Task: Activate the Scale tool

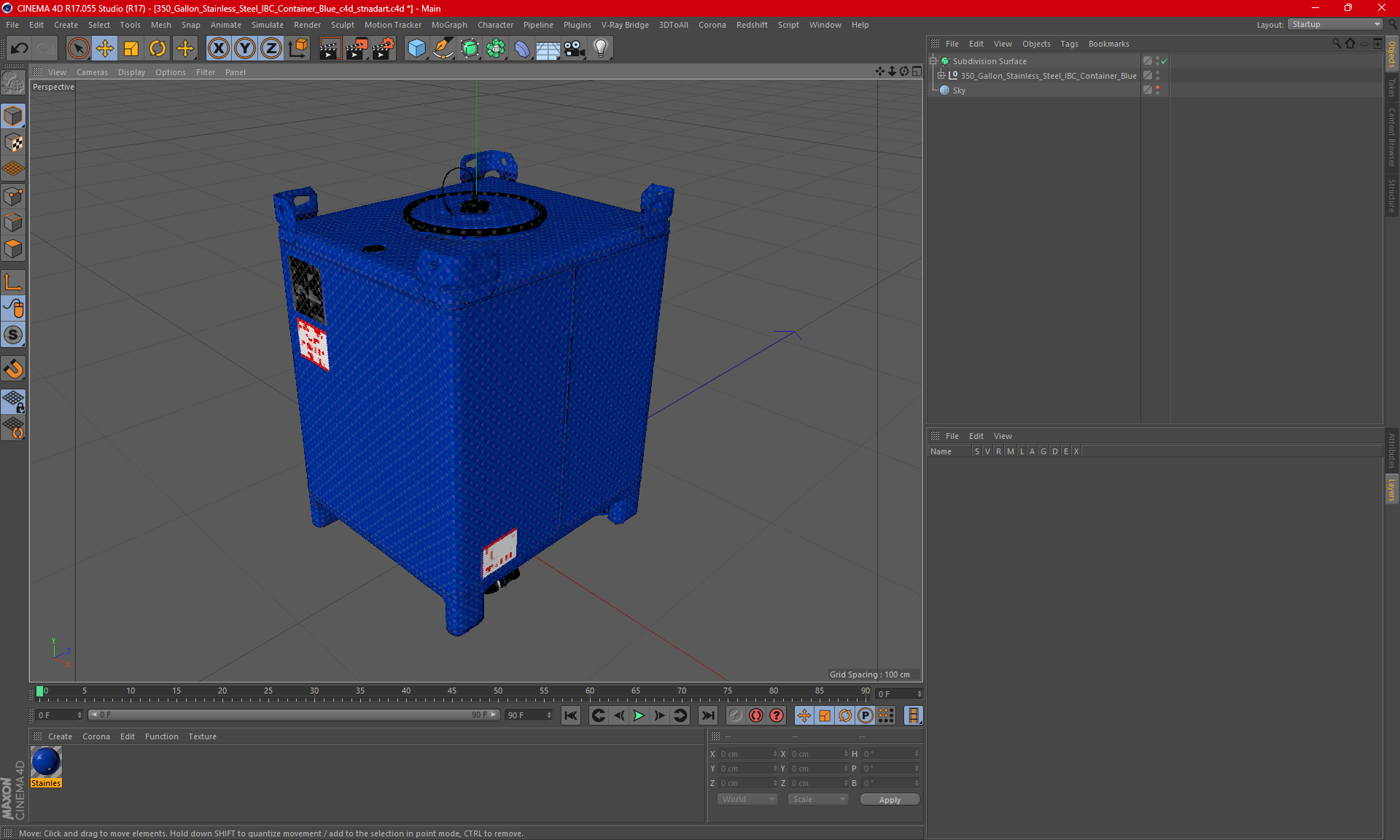Action: [x=131, y=48]
